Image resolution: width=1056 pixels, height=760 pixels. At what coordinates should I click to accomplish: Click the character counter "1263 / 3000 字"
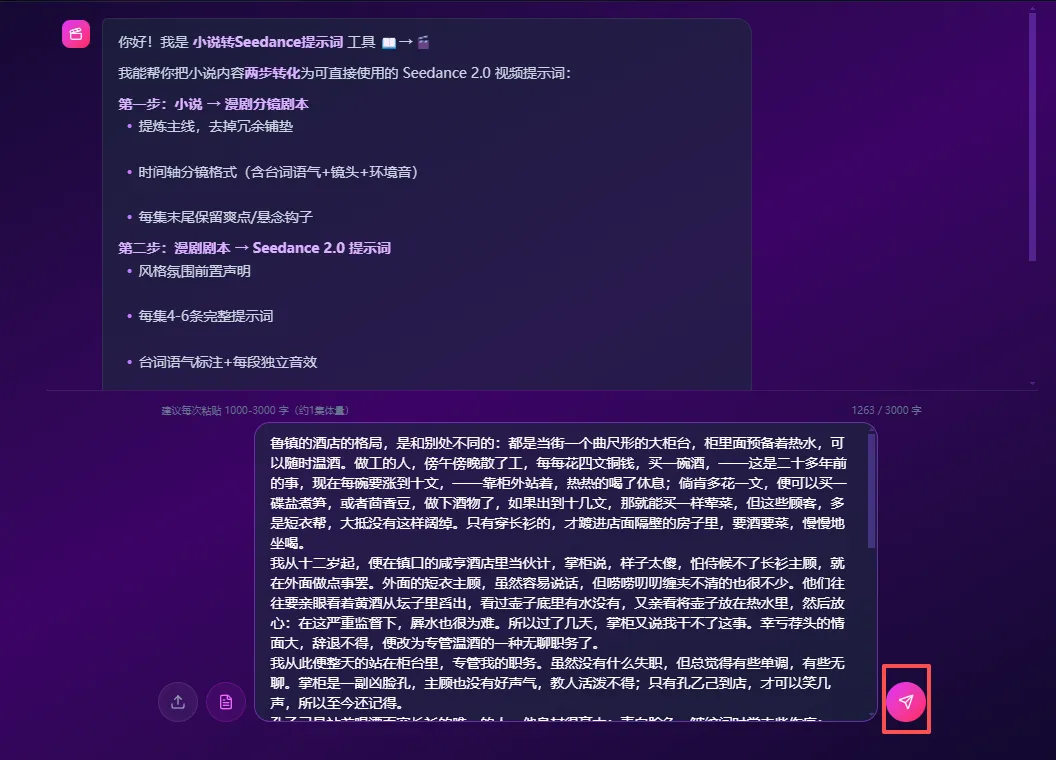pos(886,410)
